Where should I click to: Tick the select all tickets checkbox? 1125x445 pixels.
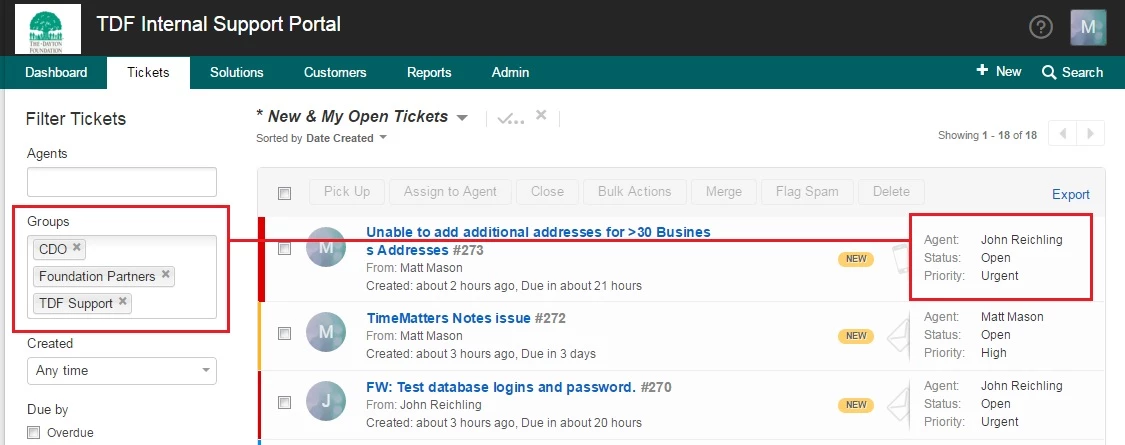tap(285, 193)
